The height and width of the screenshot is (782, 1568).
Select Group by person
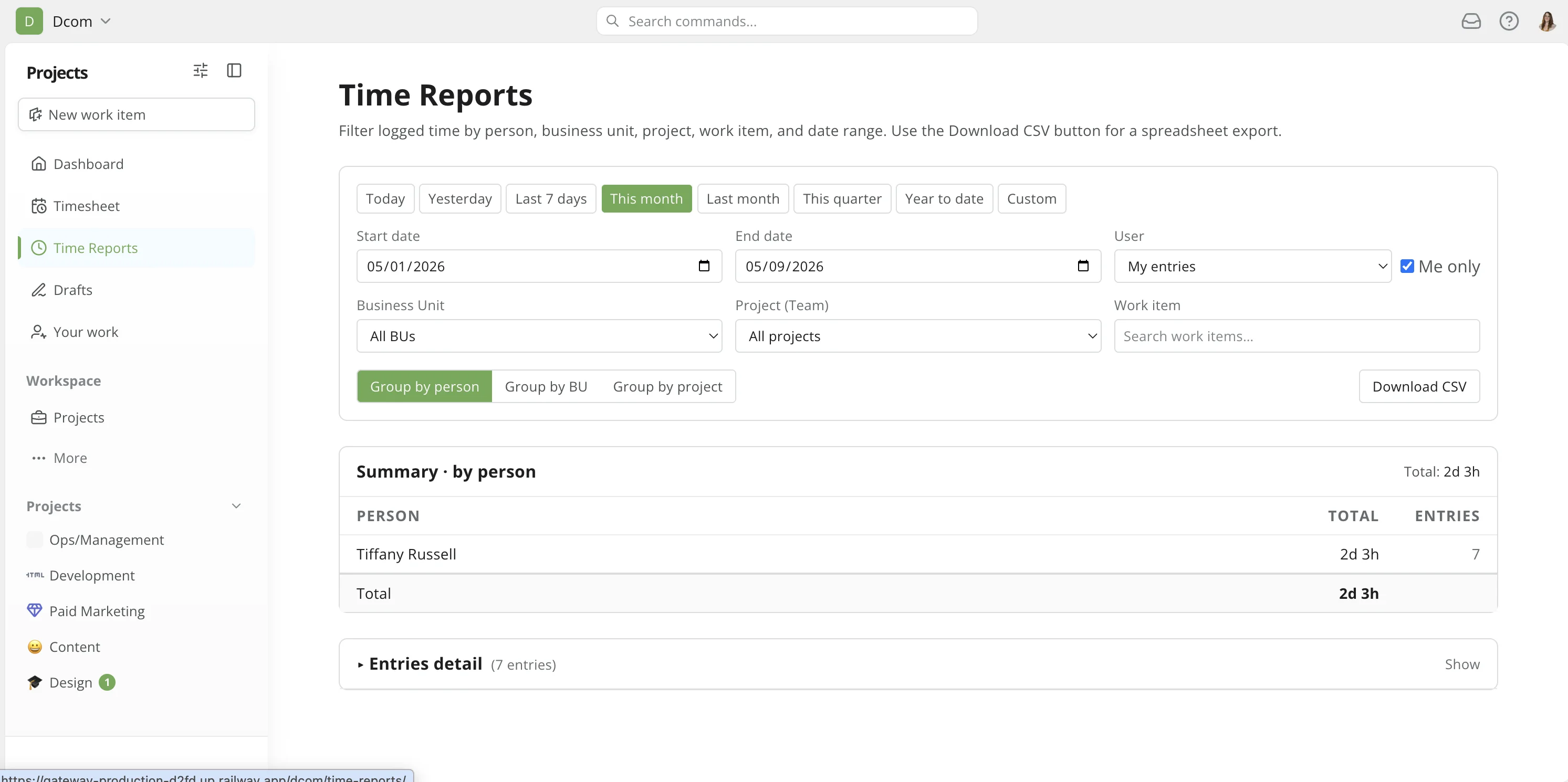click(x=424, y=386)
